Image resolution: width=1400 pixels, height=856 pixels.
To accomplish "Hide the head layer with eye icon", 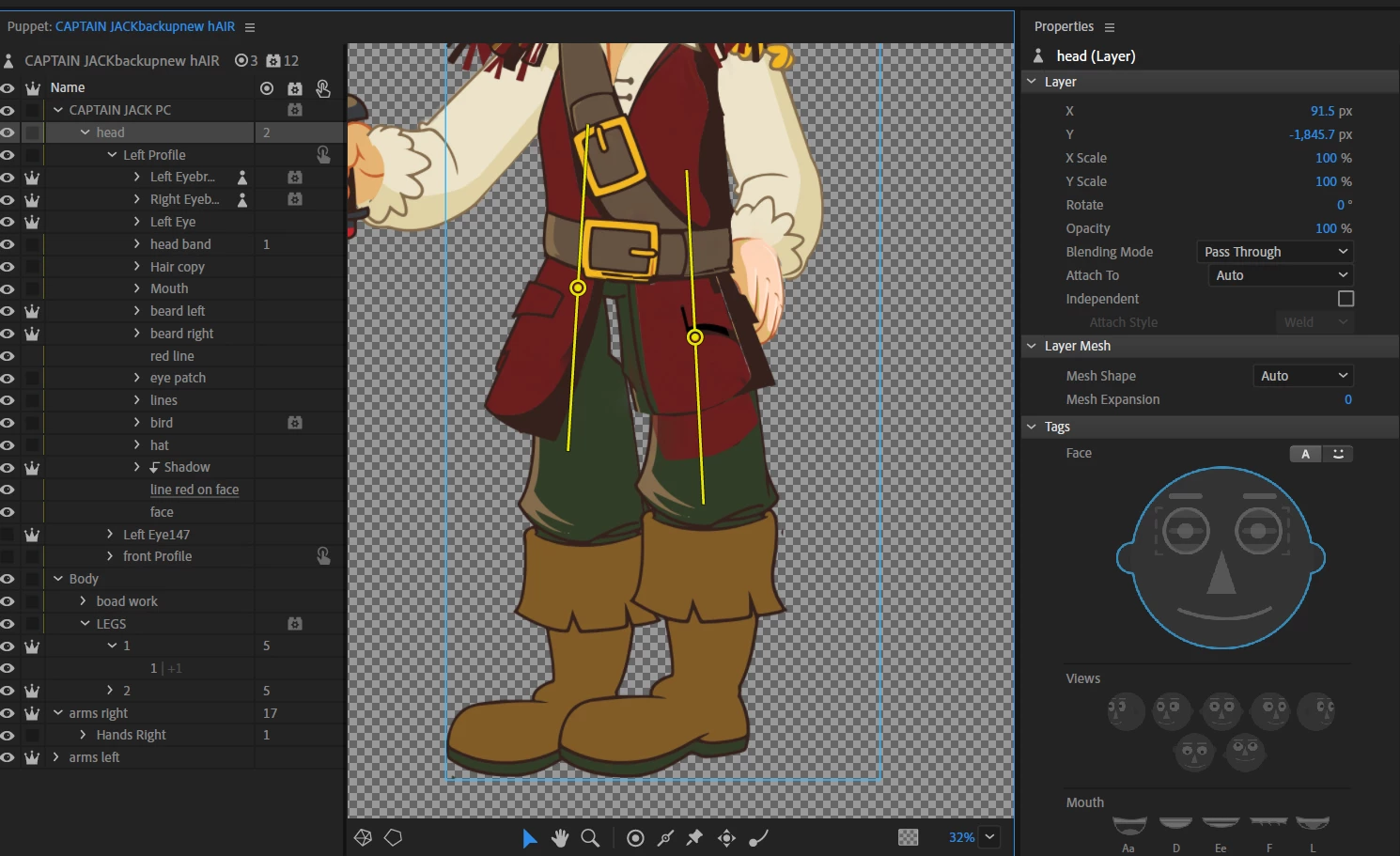I will tap(8, 132).
